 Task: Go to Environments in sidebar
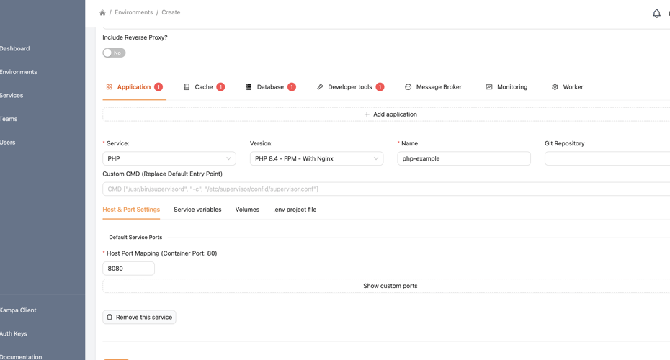coord(18,72)
